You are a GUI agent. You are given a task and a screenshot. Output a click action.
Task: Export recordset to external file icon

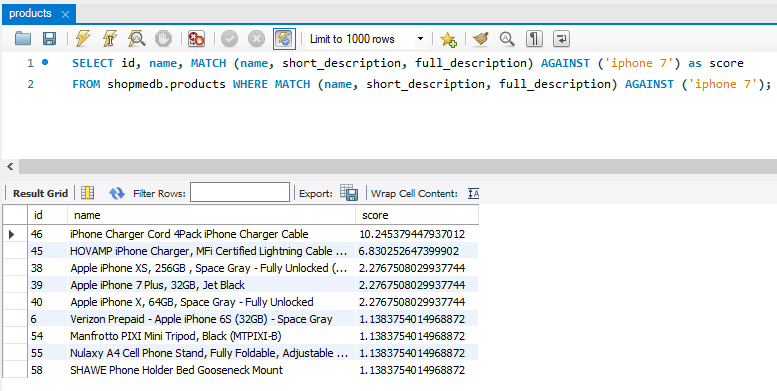tap(349, 193)
